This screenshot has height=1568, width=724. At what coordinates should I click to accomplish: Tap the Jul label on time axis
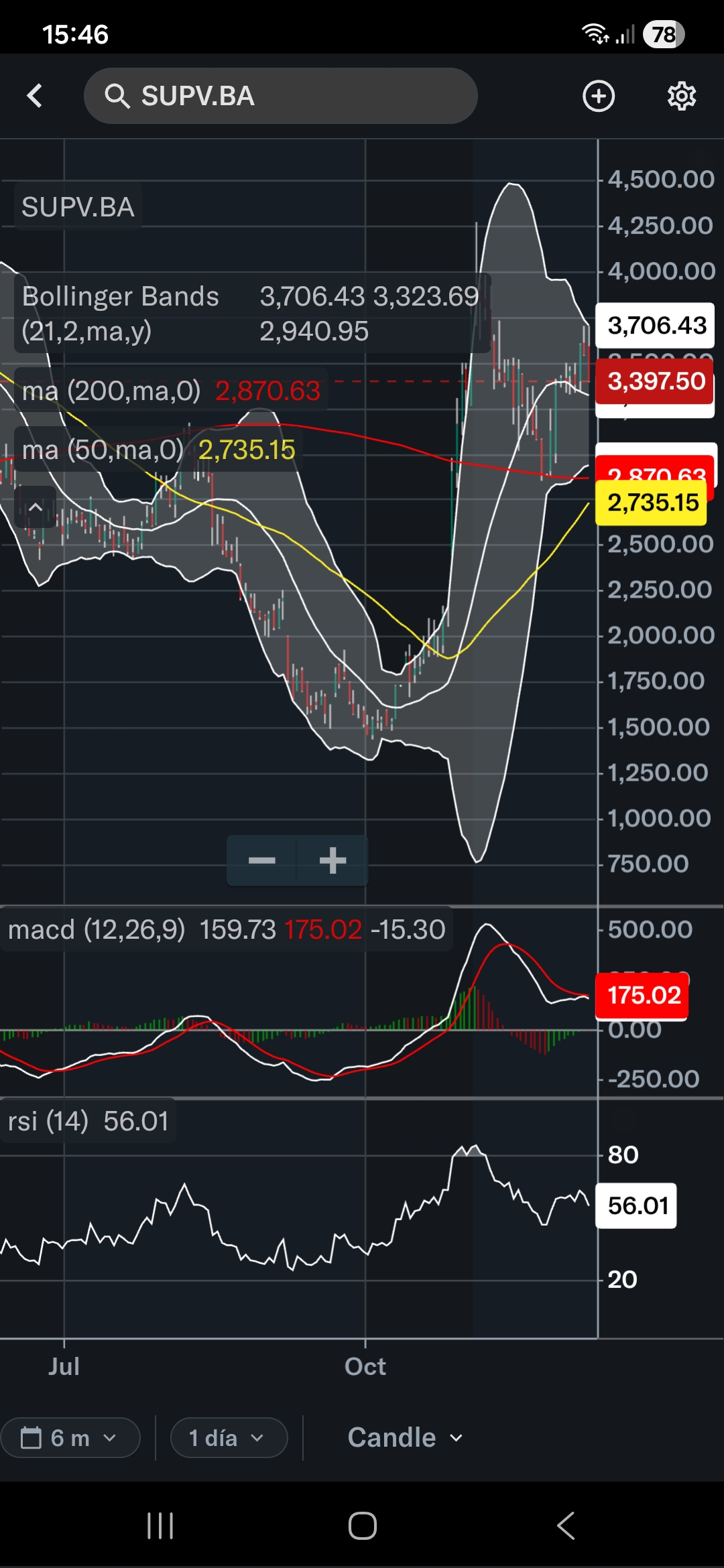tap(64, 1366)
